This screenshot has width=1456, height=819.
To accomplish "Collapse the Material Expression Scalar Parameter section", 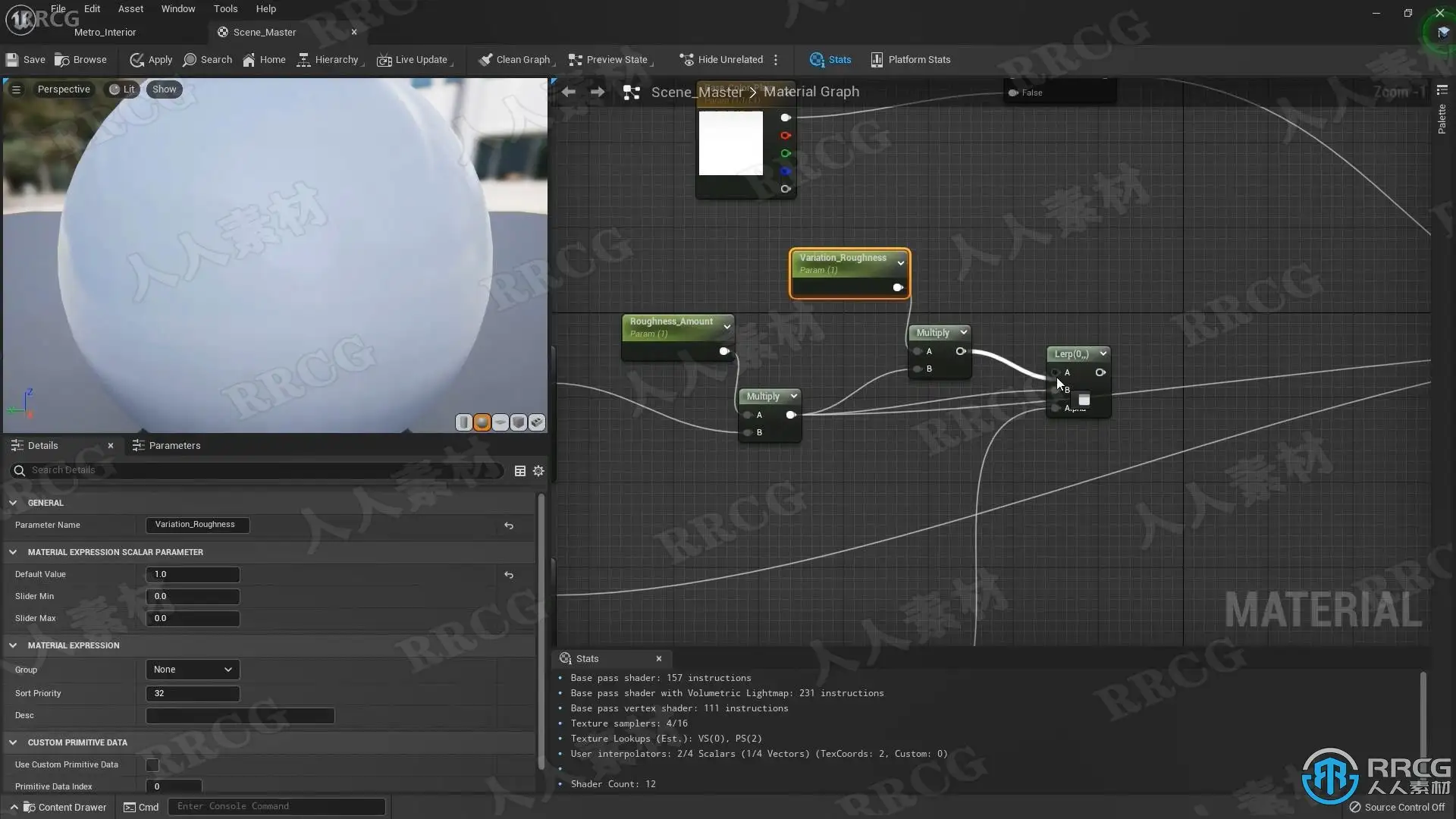I will (13, 552).
